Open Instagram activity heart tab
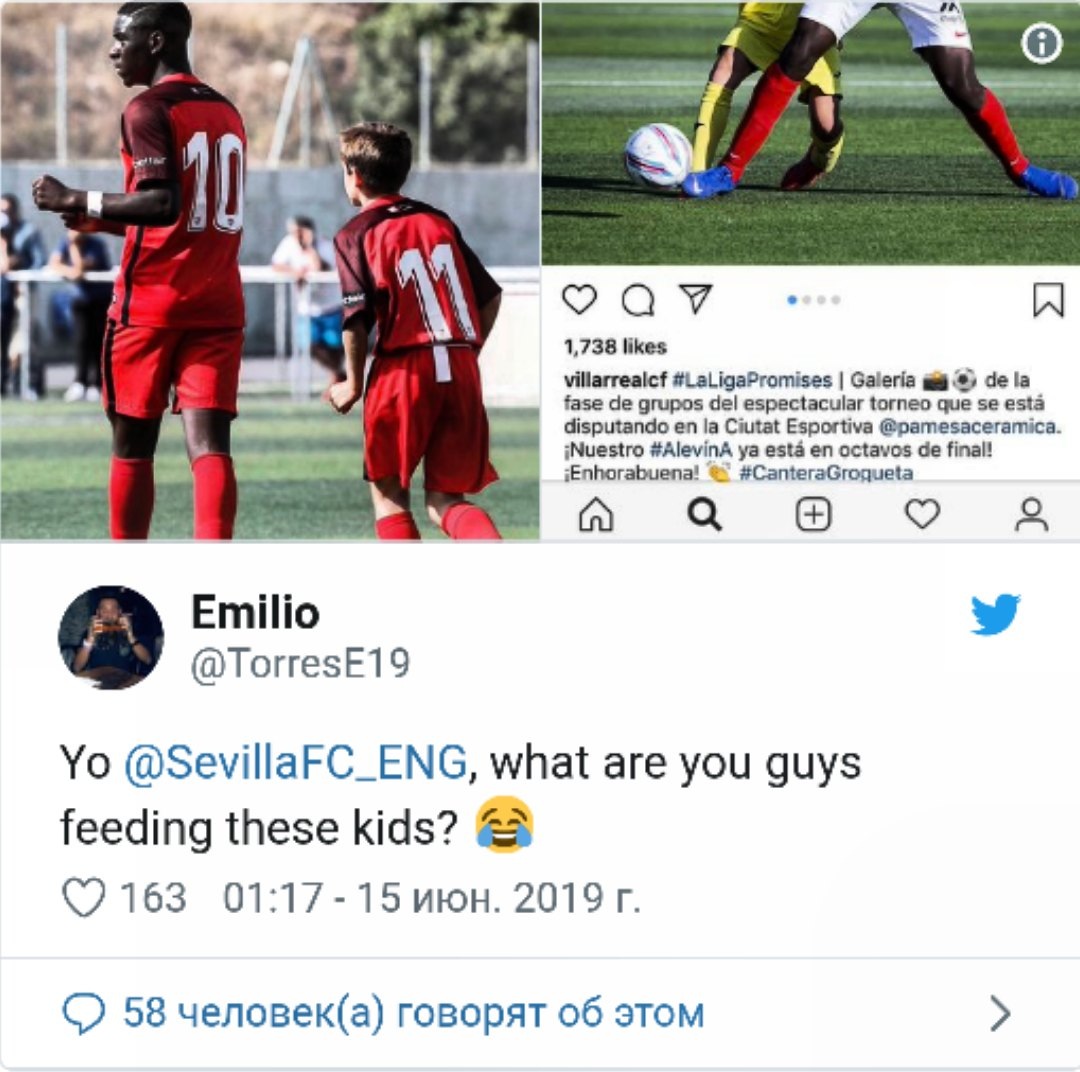This screenshot has height=1072, width=1080. tap(922, 515)
